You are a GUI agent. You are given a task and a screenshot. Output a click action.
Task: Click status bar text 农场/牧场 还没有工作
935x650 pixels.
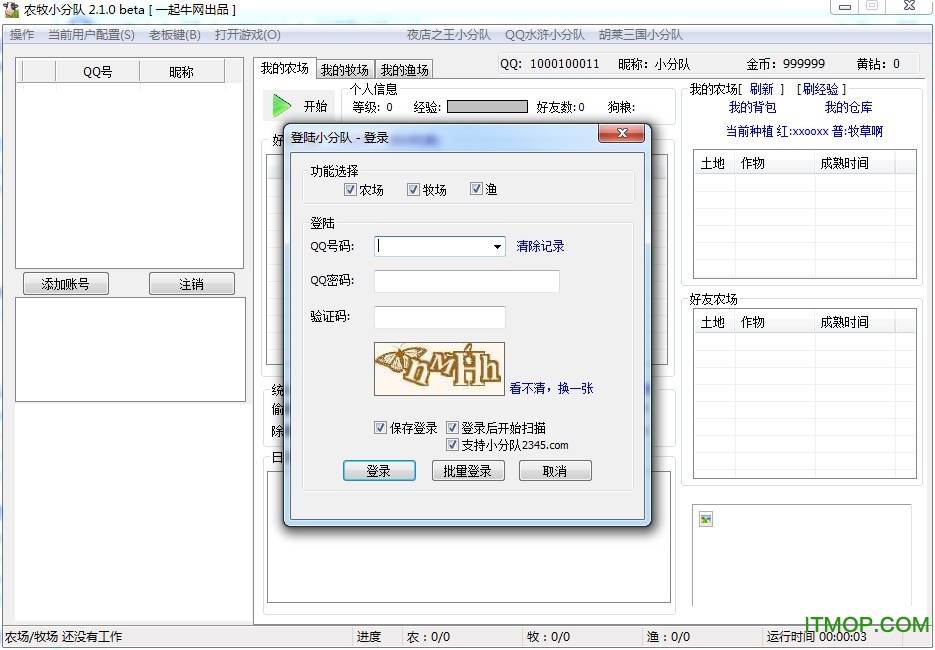click(x=63, y=637)
